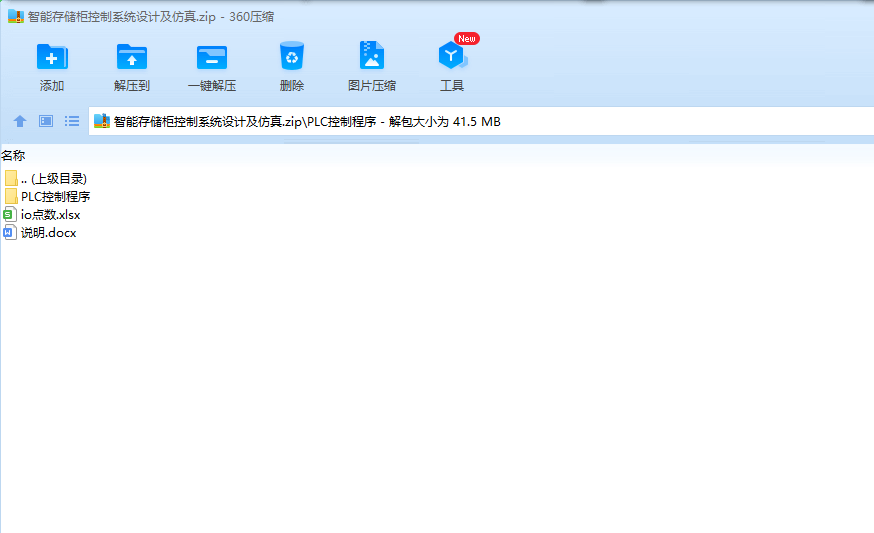This screenshot has width=874, height=533.
Task: Click the folder icon beside PLC控制程序
Action: (11, 196)
